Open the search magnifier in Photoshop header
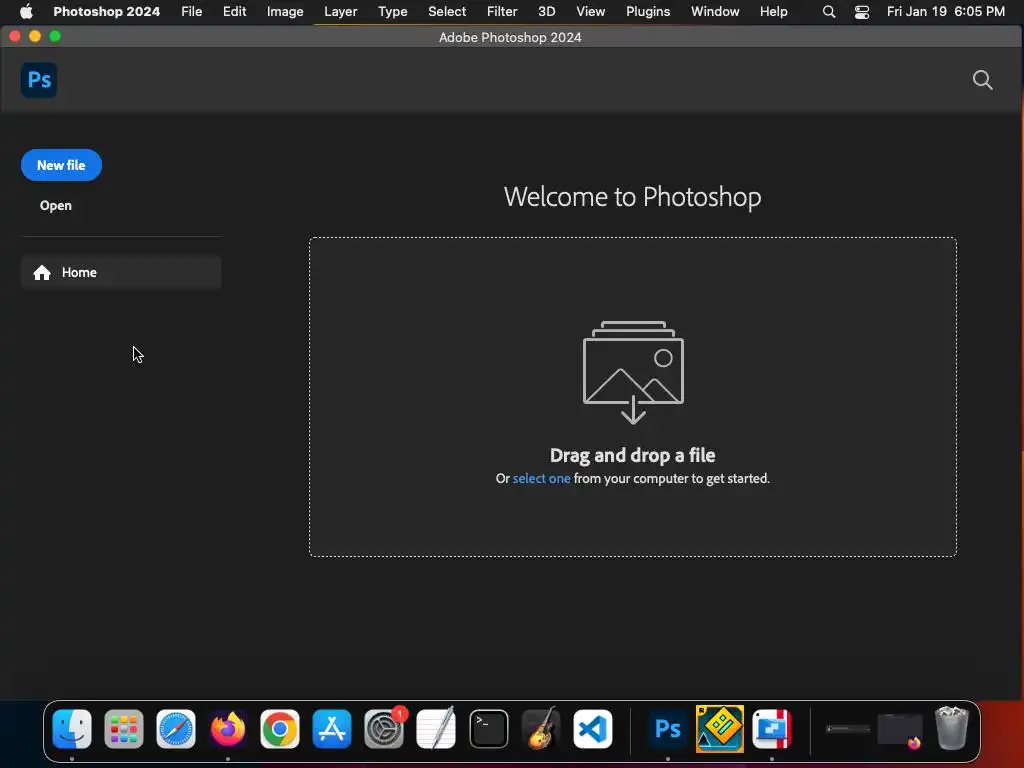The image size is (1024, 768). coord(982,80)
